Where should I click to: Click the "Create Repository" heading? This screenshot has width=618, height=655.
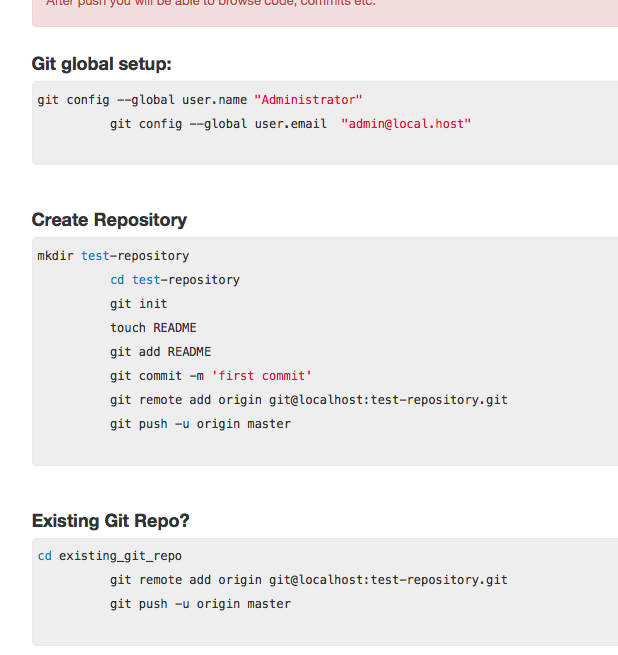coord(109,220)
